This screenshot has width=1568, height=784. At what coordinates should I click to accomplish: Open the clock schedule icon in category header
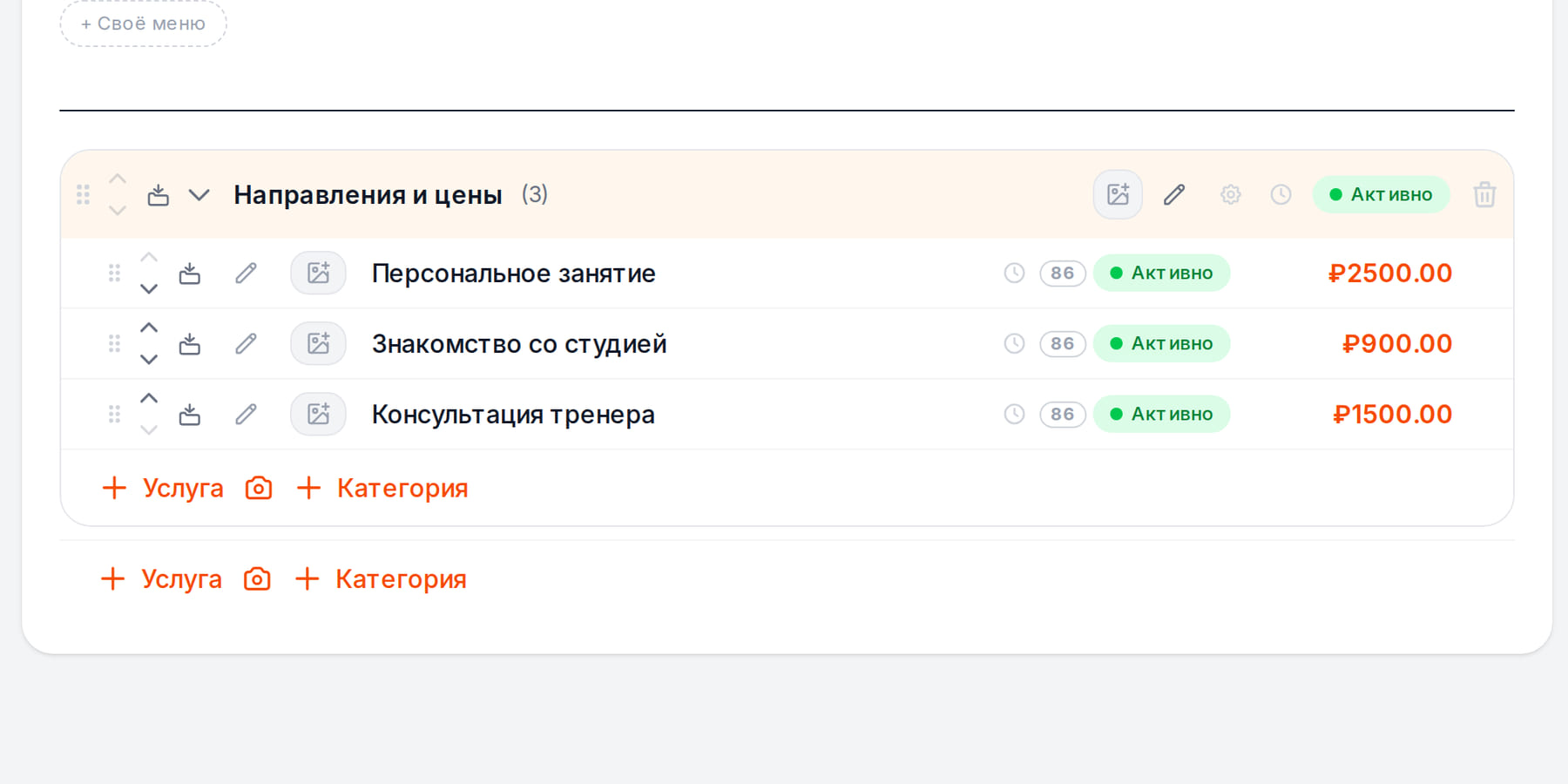(1281, 194)
